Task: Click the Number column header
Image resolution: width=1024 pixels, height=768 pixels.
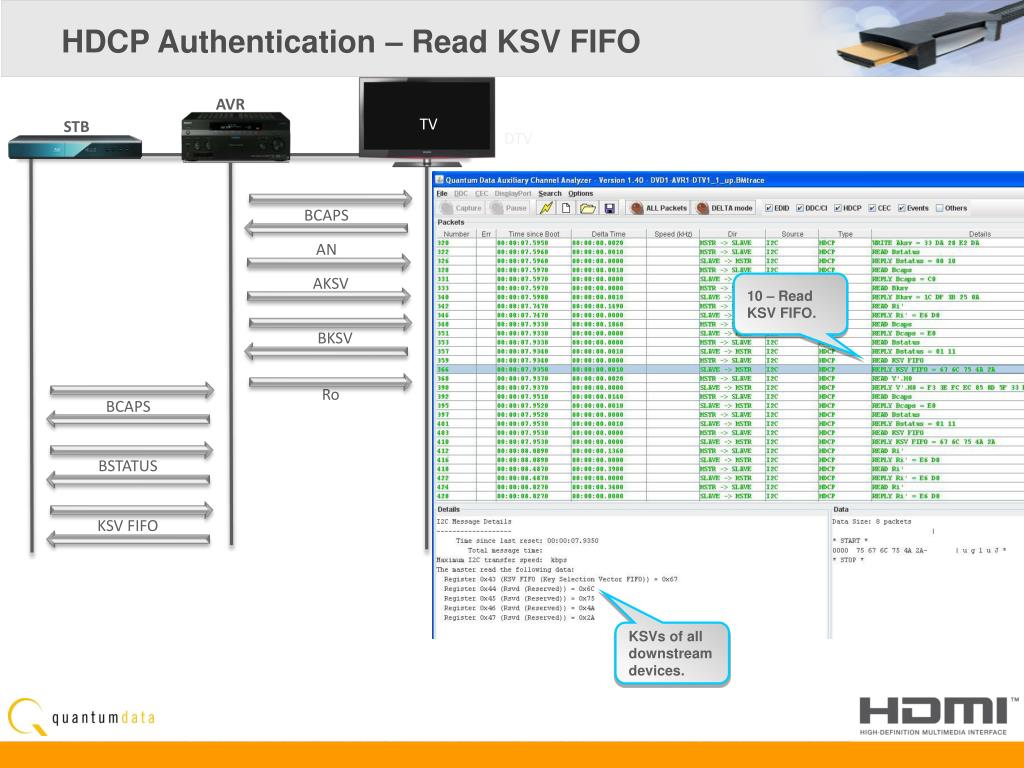Action: click(456, 234)
